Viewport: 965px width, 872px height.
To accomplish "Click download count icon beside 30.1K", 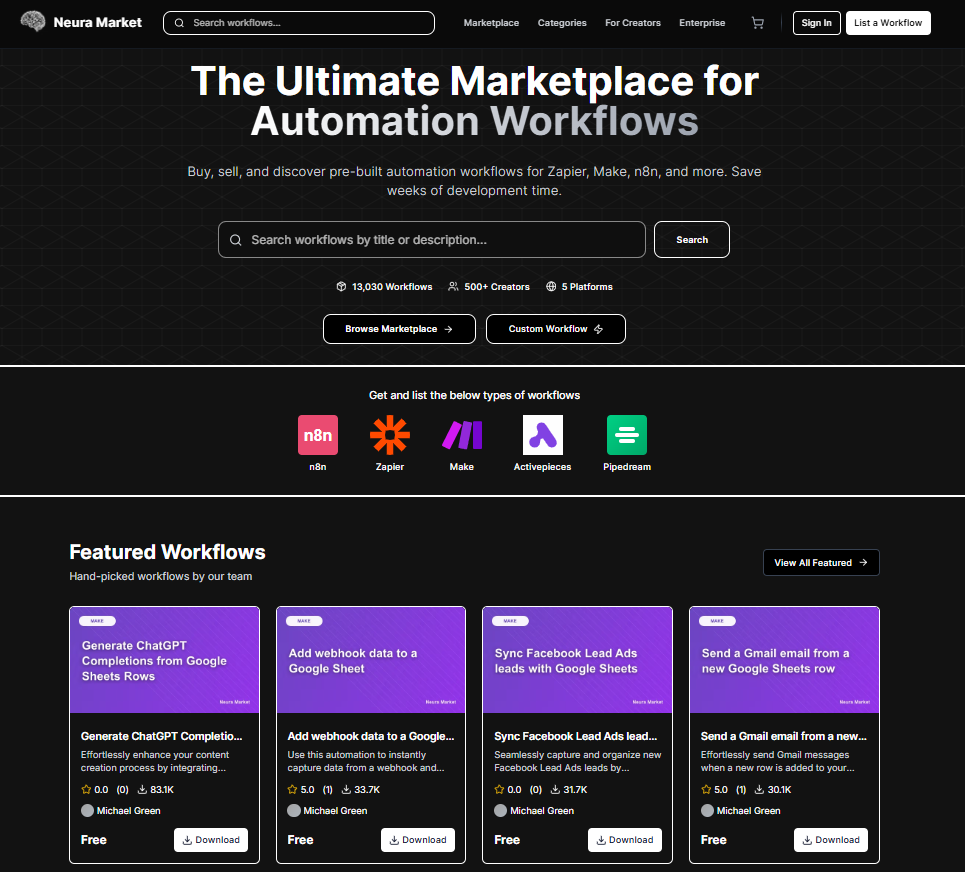I will coord(759,790).
